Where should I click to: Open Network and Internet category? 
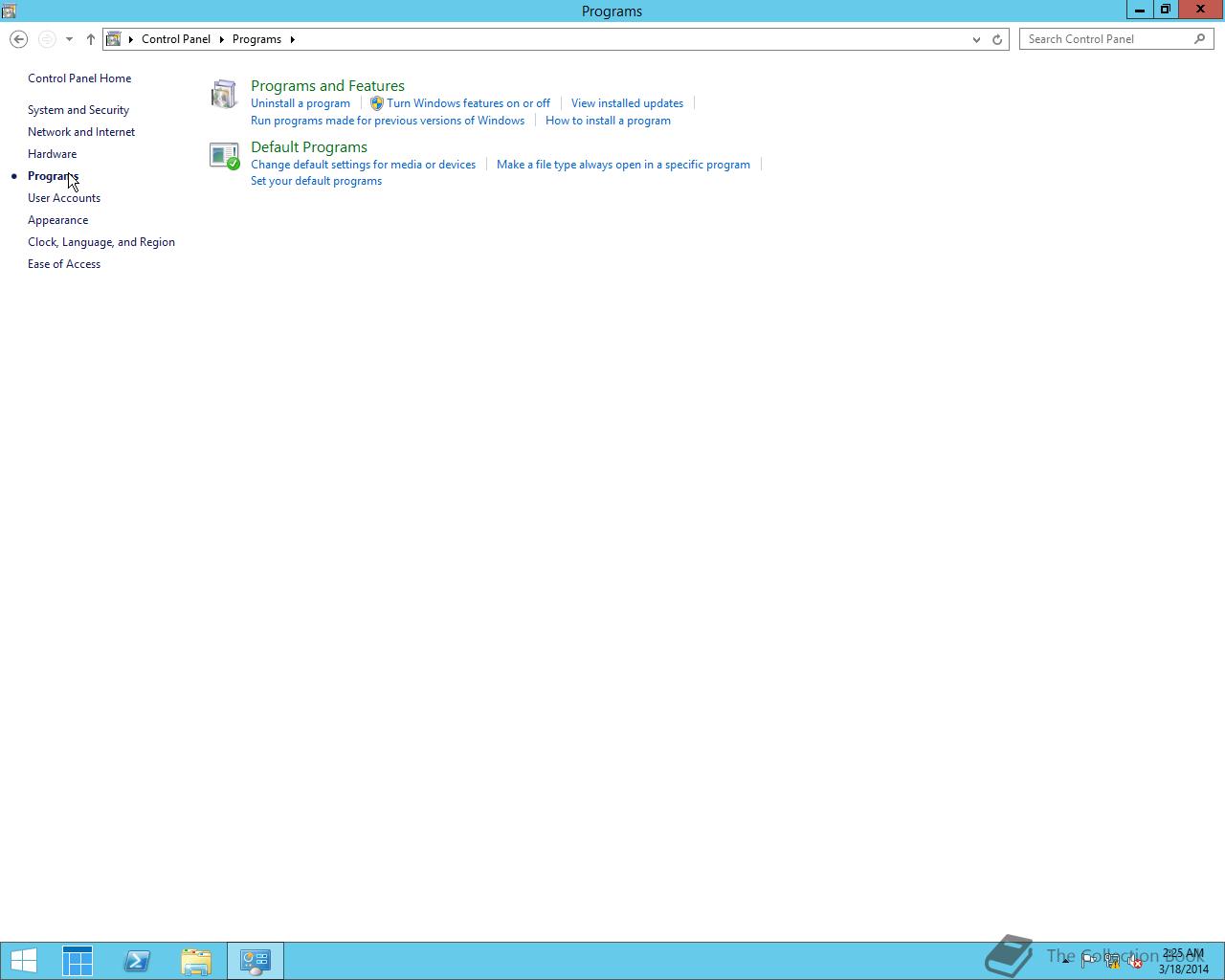point(81,132)
